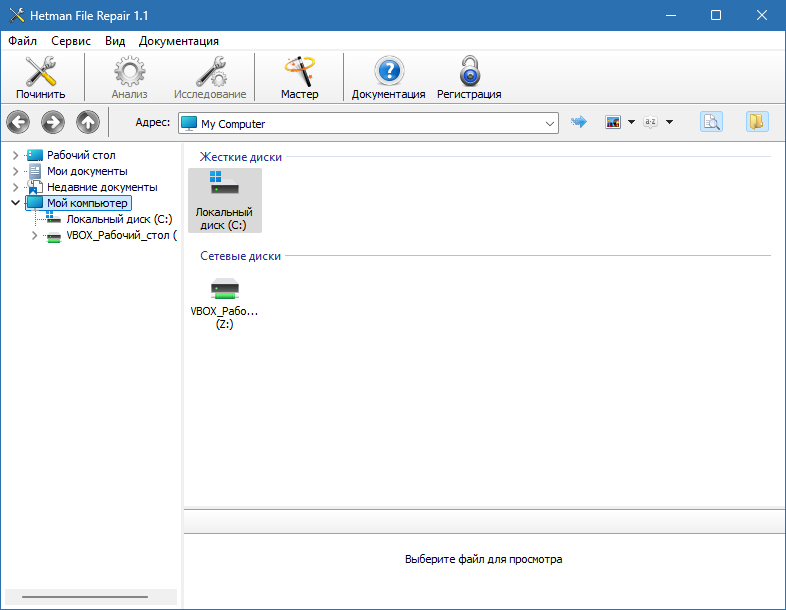Image resolution: width=786 pixels, height=610 pixels.
Task: Expand the Рабочий стол tree node
Action: 16,155
